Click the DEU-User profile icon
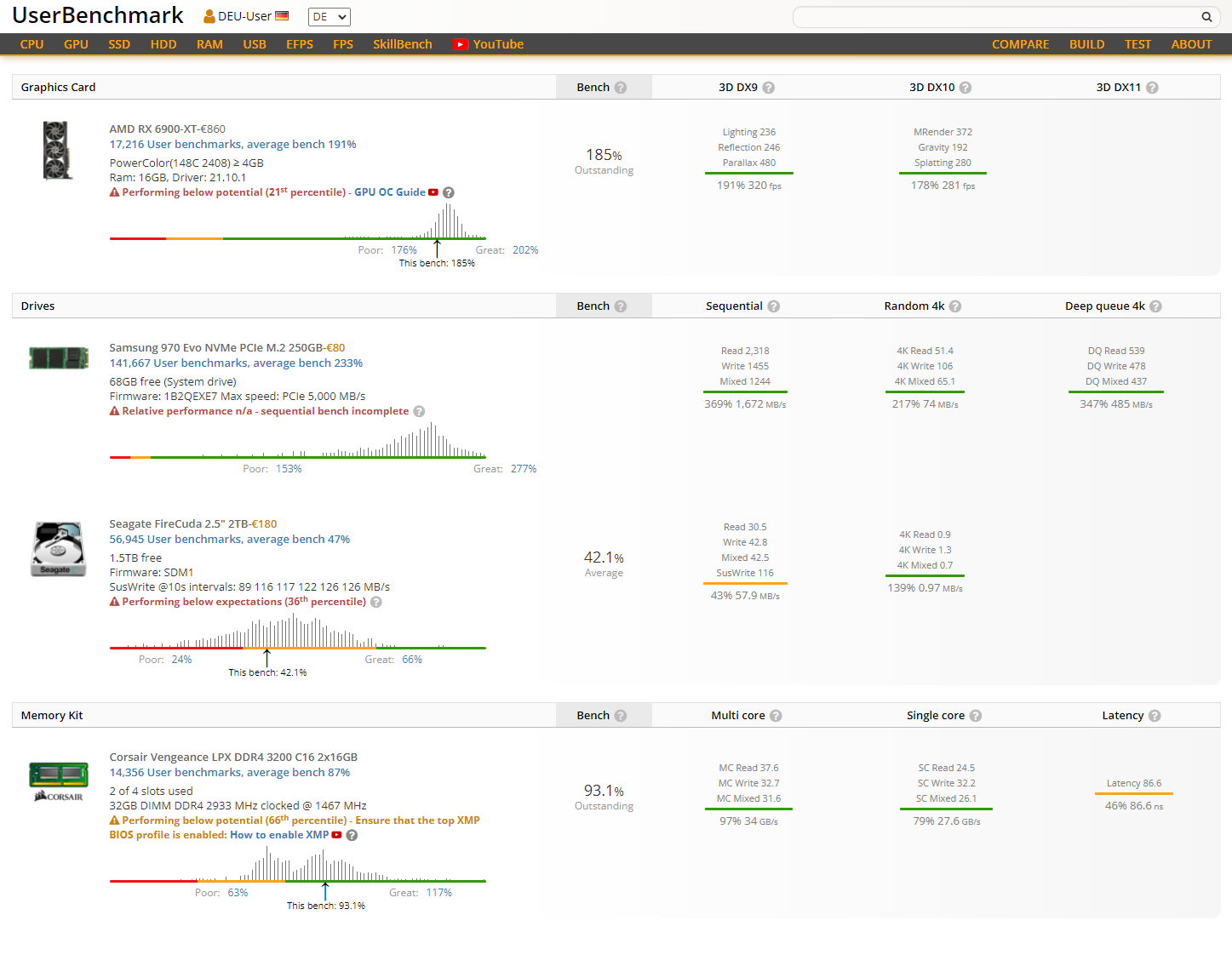This screenshot has width=1232, height=972. pyautogui.click(x=209, y=16)
